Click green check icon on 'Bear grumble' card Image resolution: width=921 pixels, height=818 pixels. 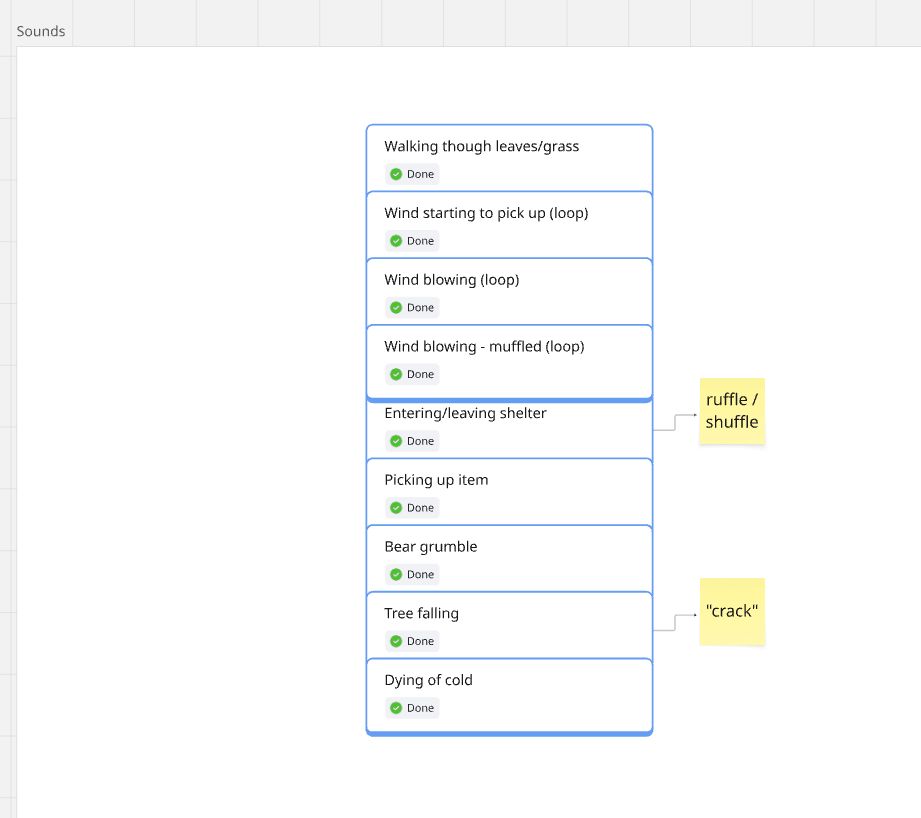pos(396,574)
